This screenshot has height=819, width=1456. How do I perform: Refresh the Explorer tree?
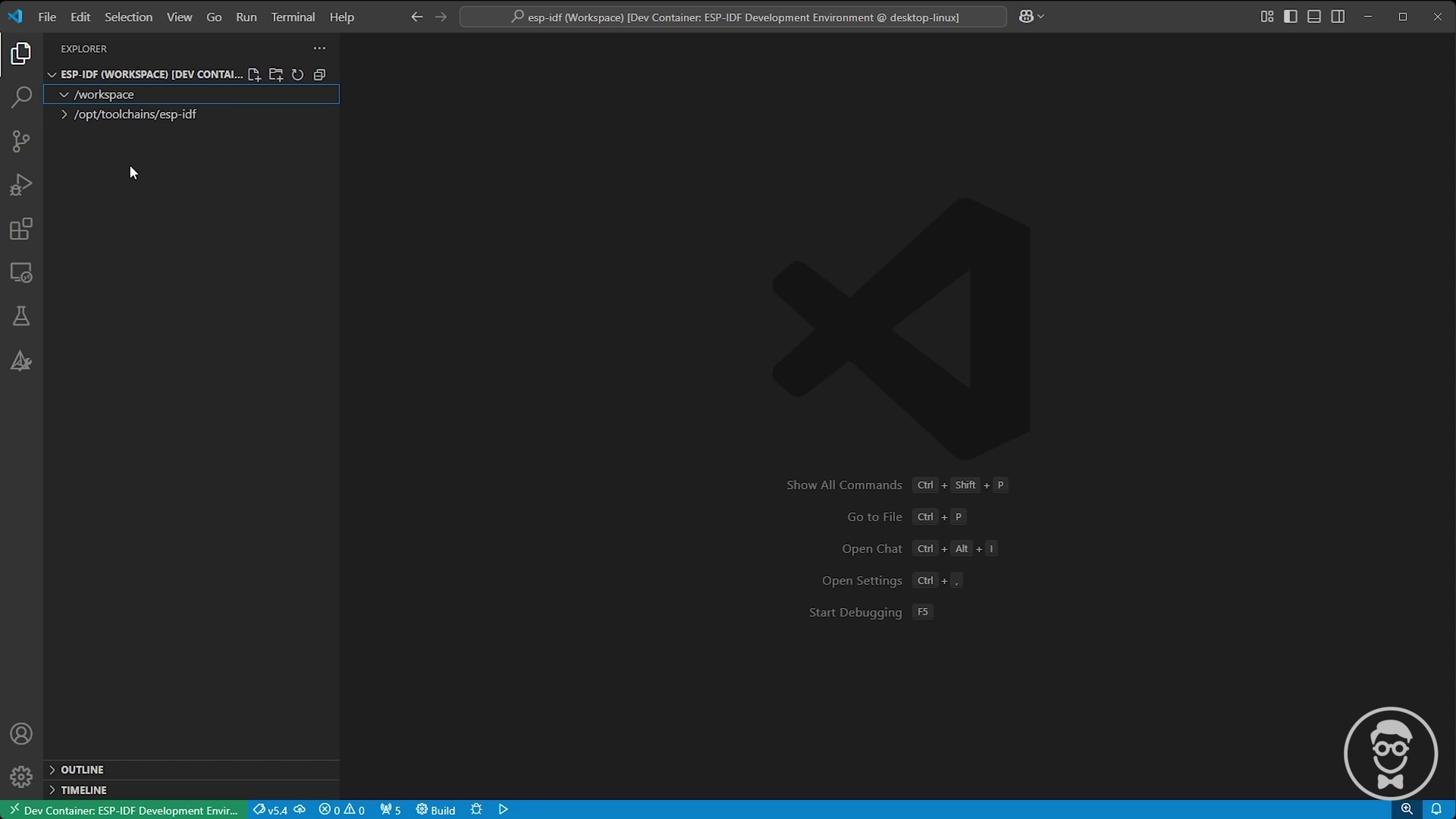pos(297,74)
